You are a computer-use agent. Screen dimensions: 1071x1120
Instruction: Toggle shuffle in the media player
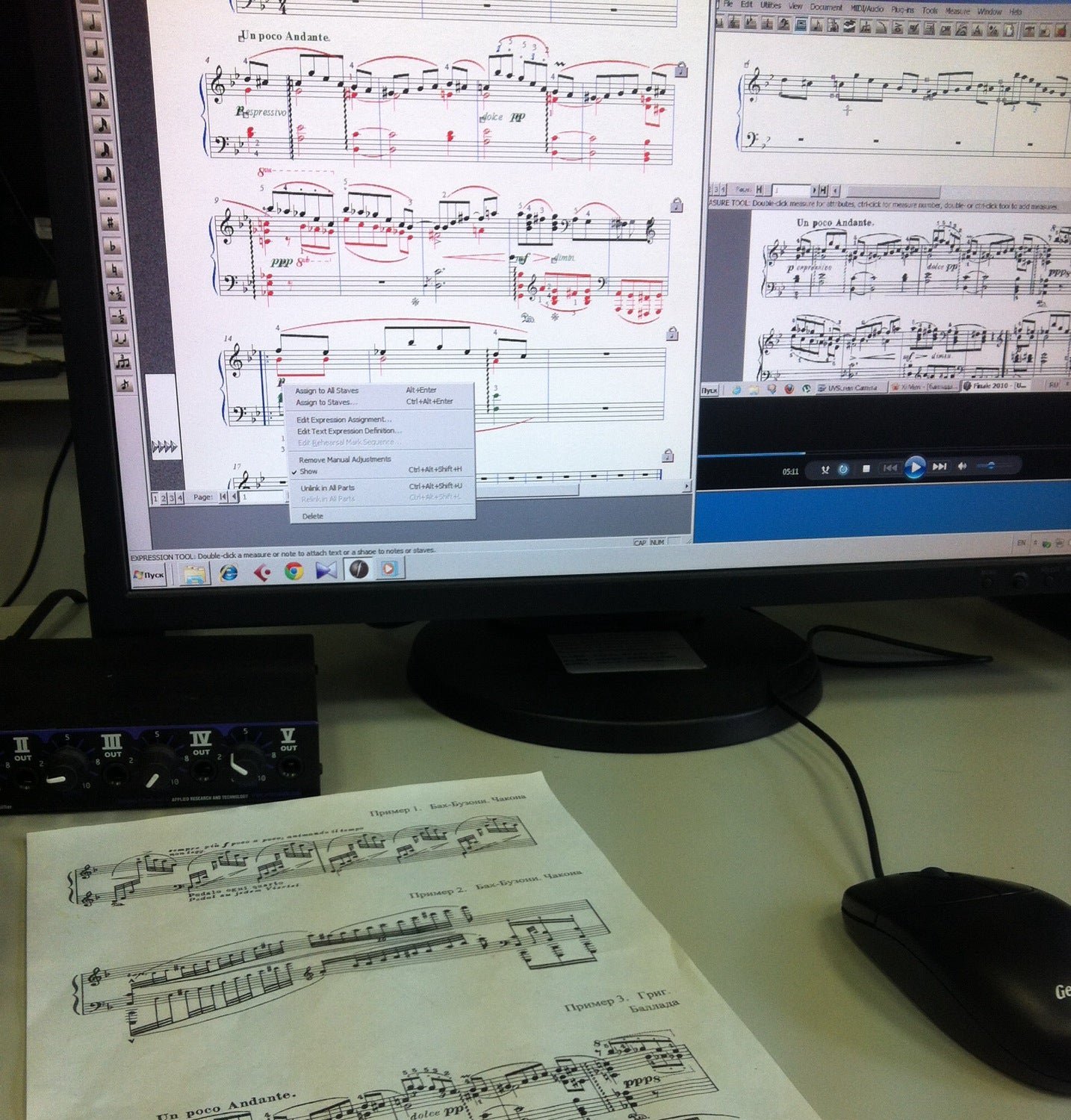coord(824,470)
